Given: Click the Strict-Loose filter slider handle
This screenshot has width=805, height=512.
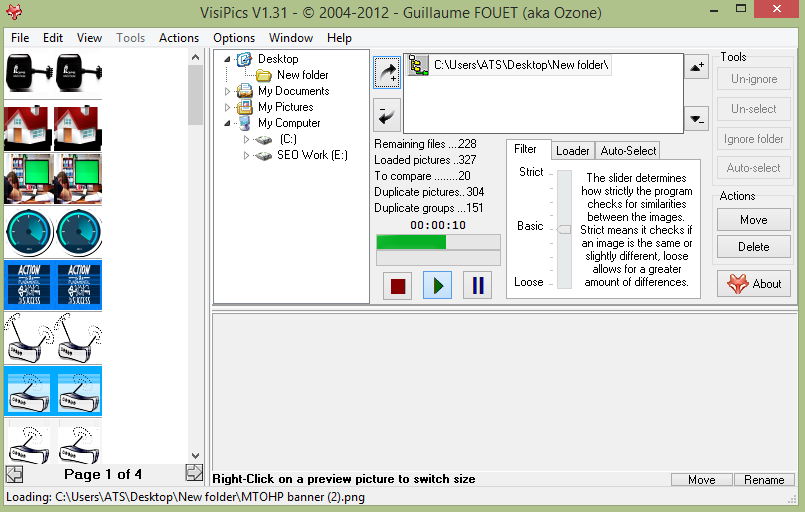Looking at the screenshot, I should click(x=564, y=229).
